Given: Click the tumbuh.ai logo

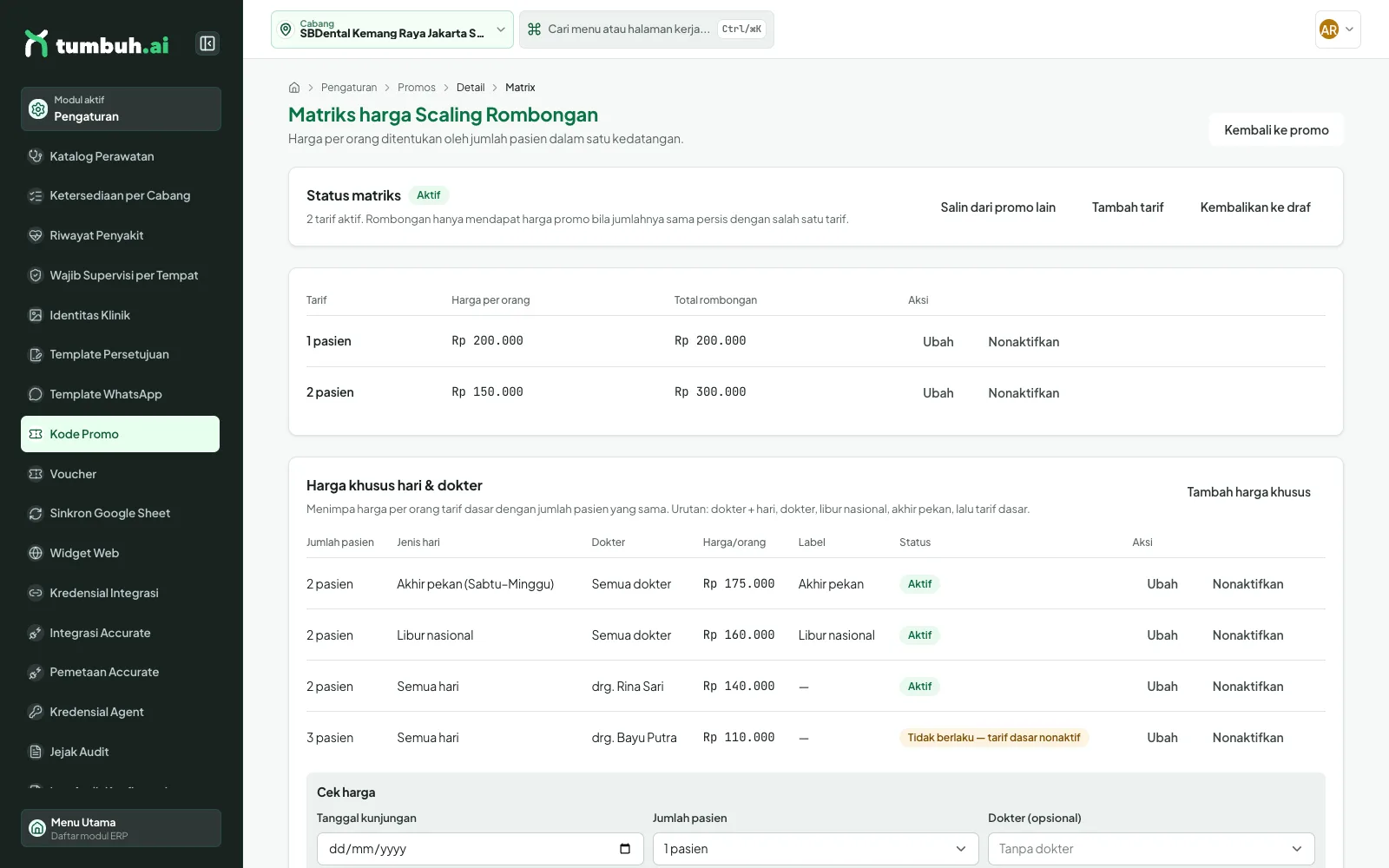Looking at the screenshot, I should 96,44.
